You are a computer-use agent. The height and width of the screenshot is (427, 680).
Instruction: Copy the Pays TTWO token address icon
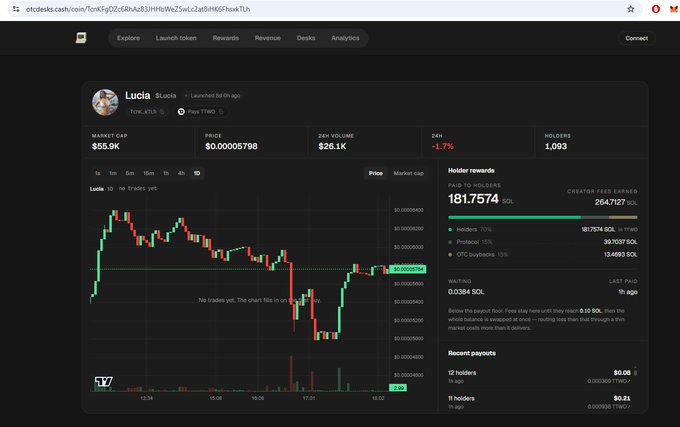pyautogui.click(x=221, y=112)
